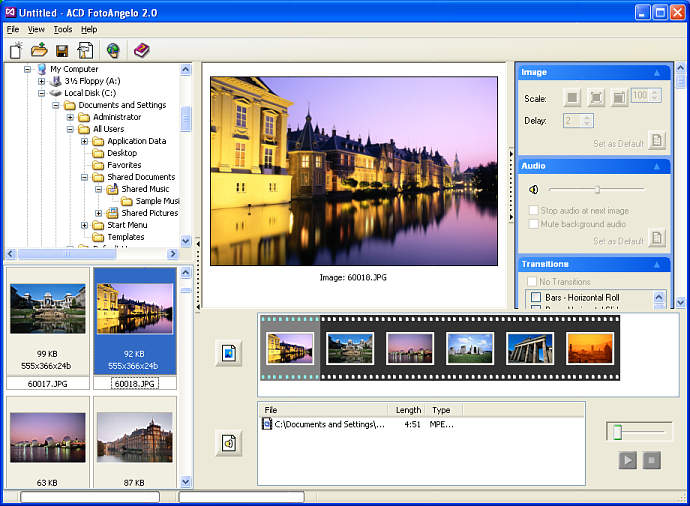Enable Stop audio at next image
Viewport: 690px width, 506px height.
click(534, 211)
